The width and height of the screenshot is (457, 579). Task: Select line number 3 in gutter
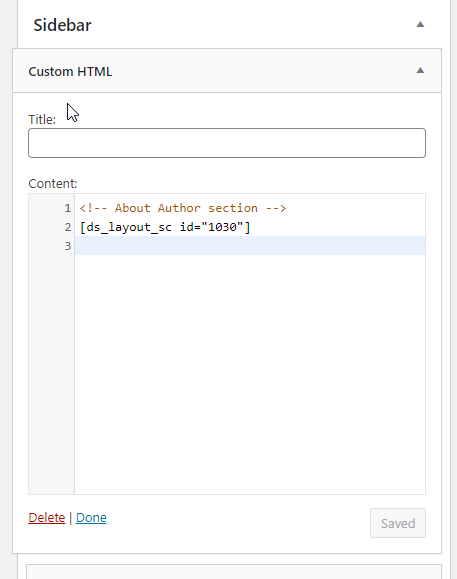click(x=68, y=246)
